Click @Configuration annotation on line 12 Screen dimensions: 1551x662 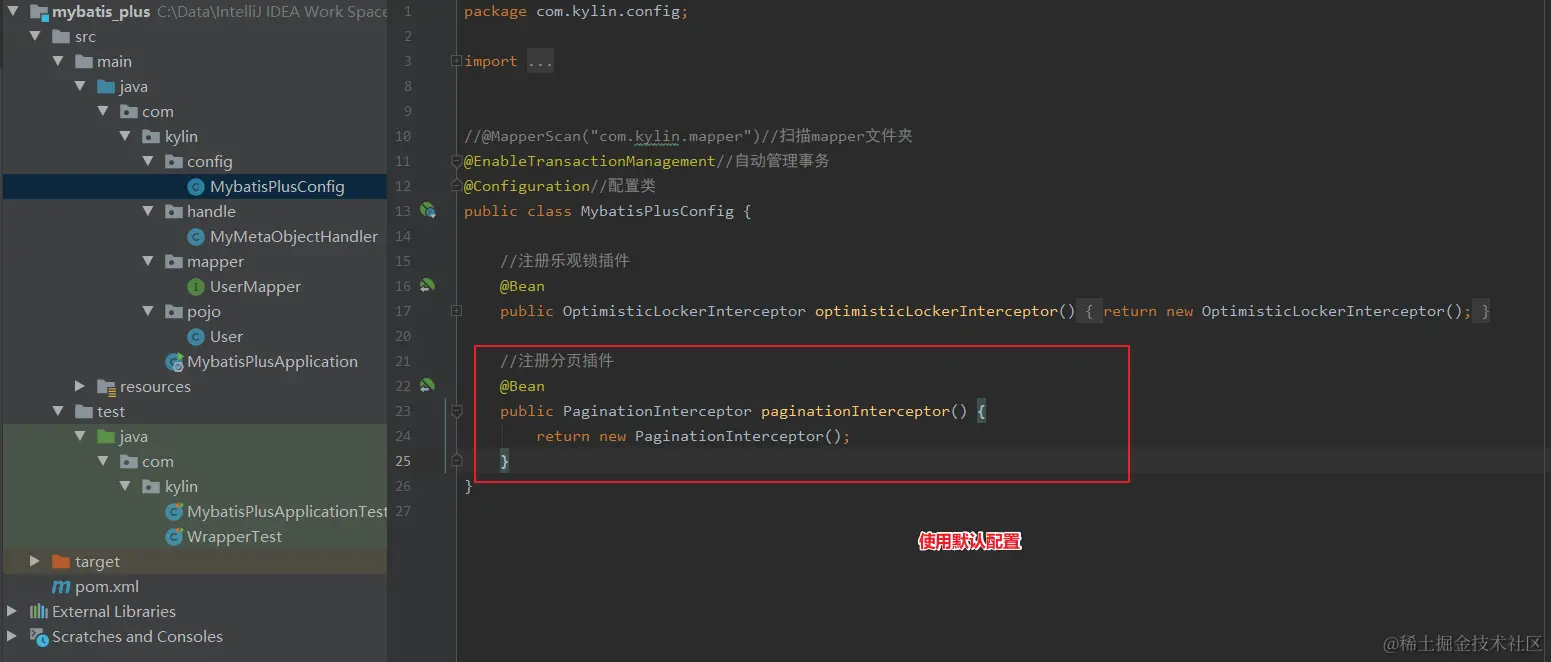point(527,186)
